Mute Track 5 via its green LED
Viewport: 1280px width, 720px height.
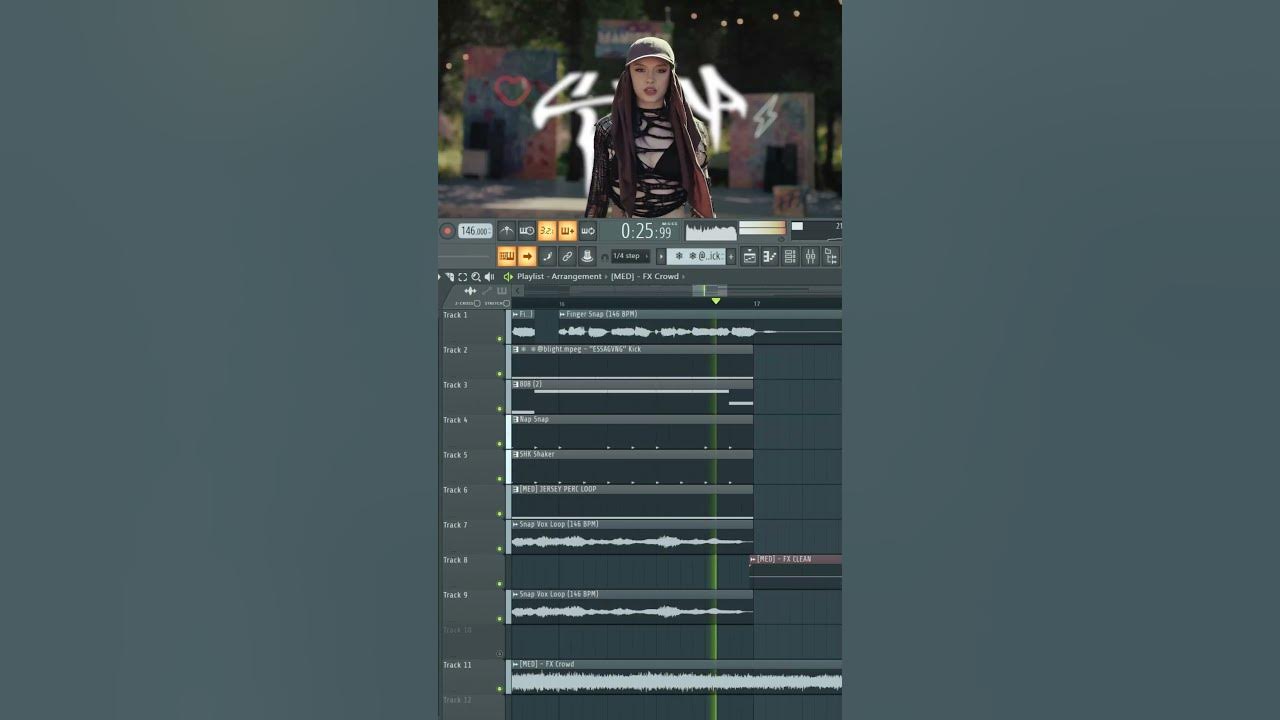pyautogui.click(x=499, y=479)
